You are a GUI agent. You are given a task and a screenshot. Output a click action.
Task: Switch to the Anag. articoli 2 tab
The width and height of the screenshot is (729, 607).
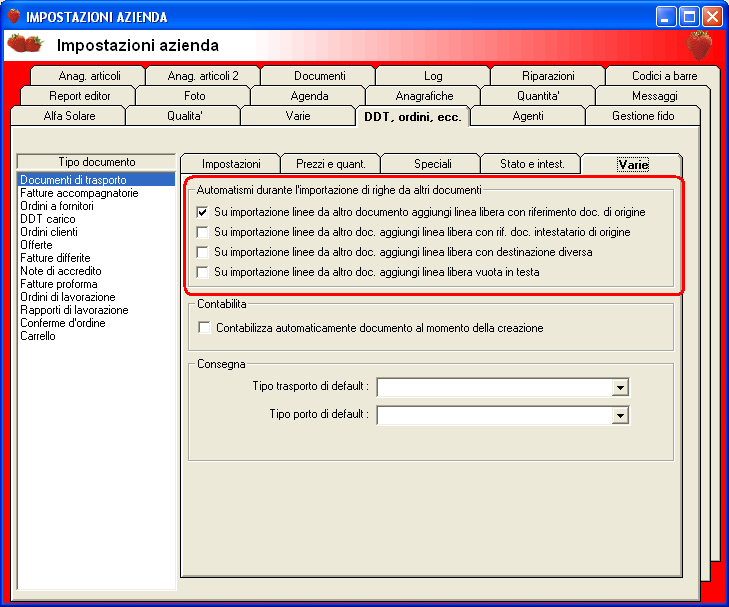[x=203, y=76]
